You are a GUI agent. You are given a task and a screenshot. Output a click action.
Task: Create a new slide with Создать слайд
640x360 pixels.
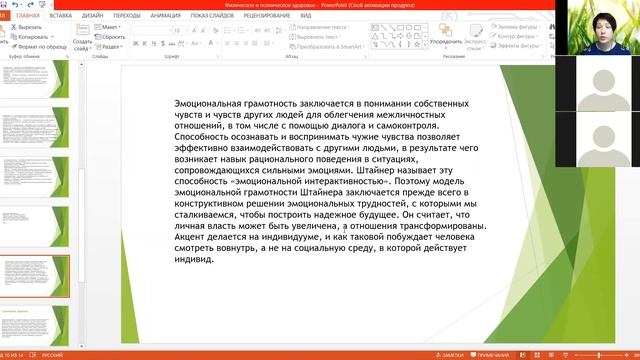82,37
